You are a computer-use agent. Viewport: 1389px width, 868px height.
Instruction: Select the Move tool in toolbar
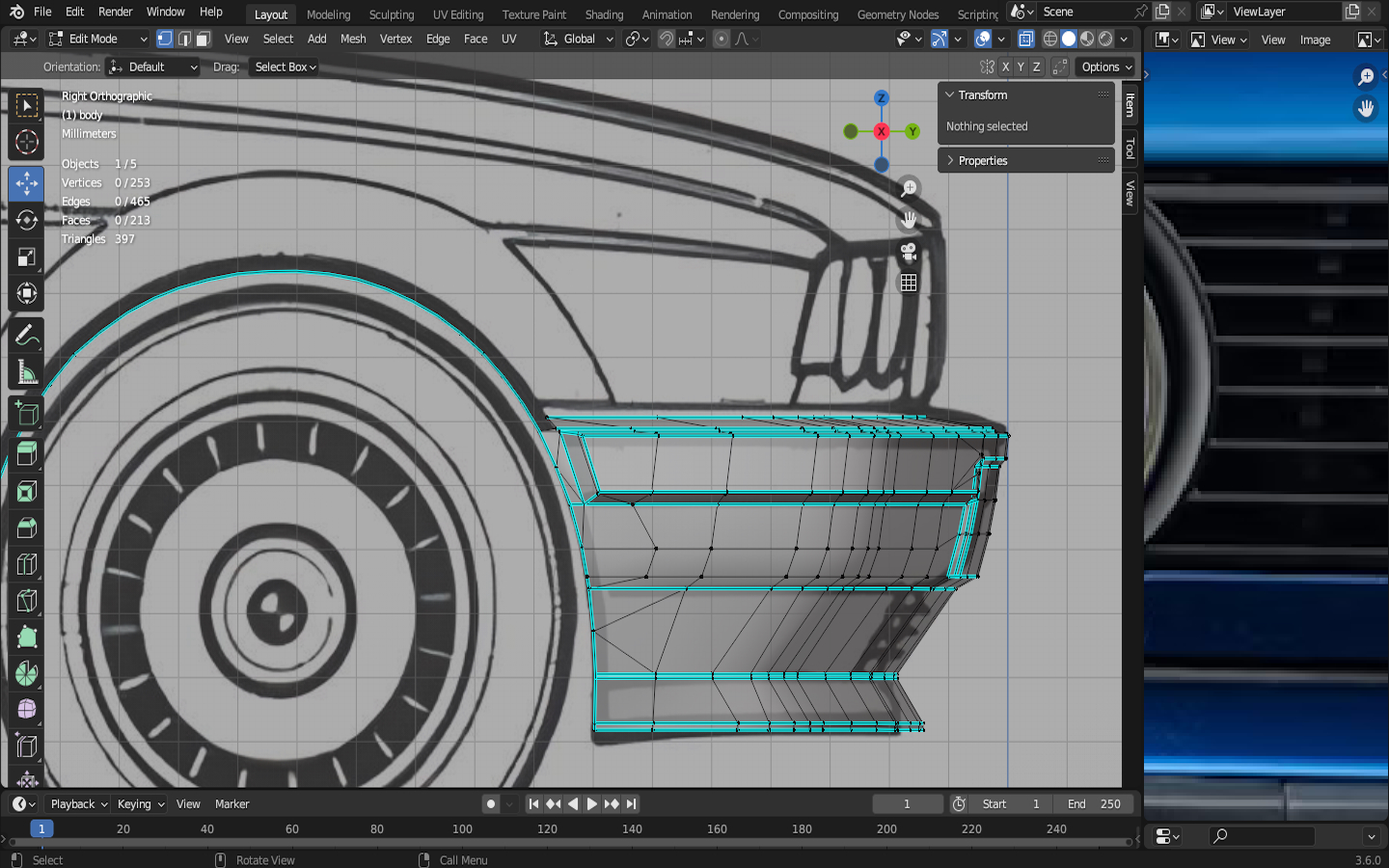coord(26,183)
